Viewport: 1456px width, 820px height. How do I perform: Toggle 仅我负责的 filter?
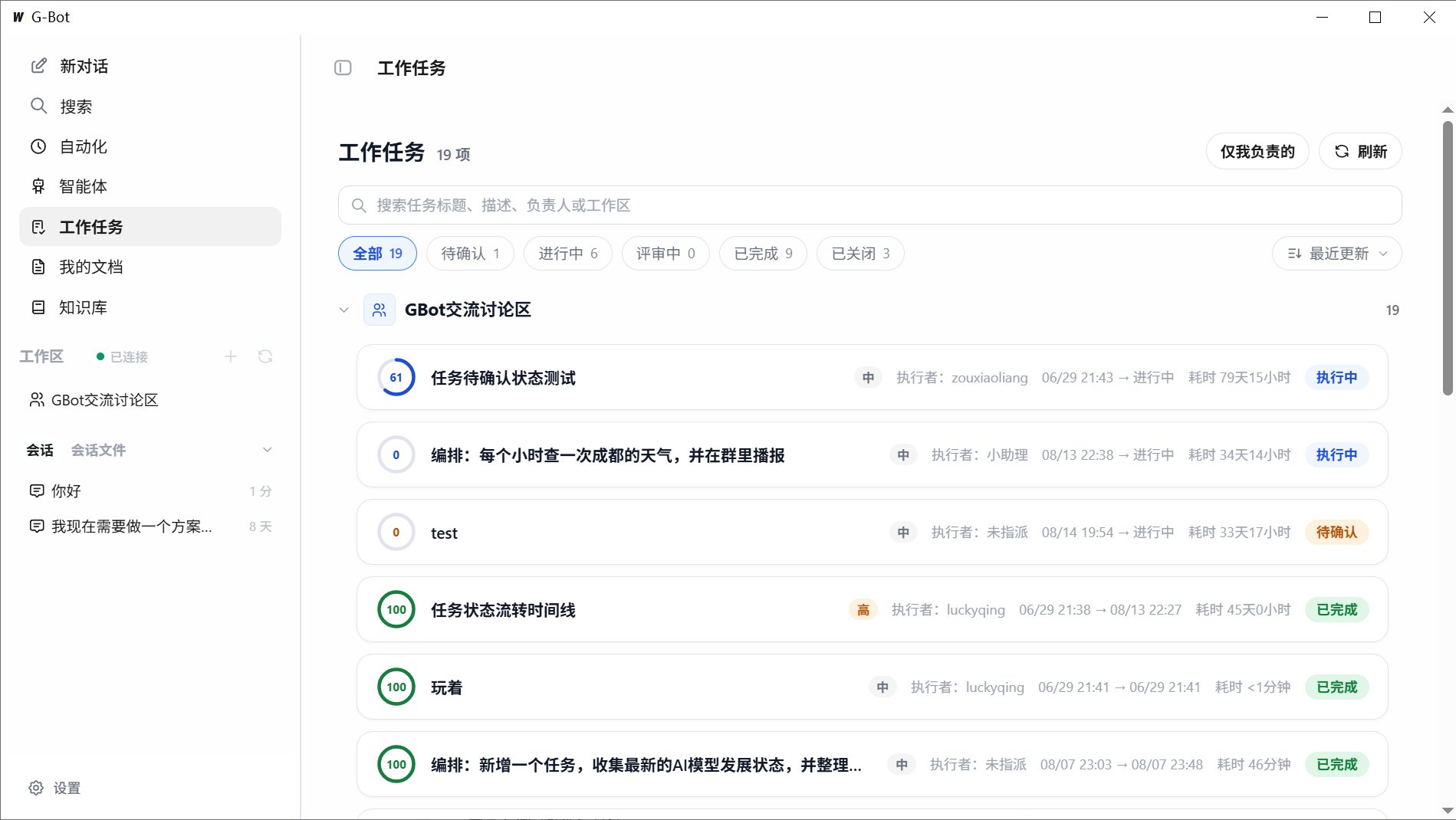tap(1257, 152)
